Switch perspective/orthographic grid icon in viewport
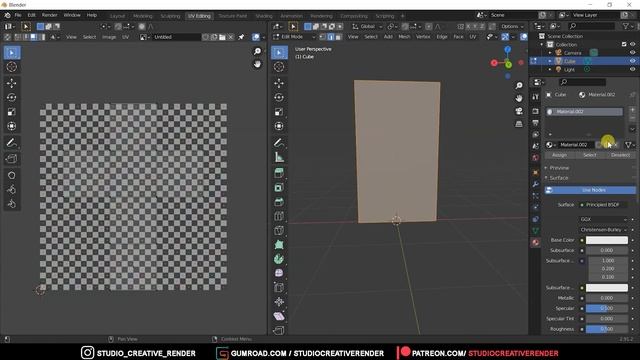 coord(519,124)
